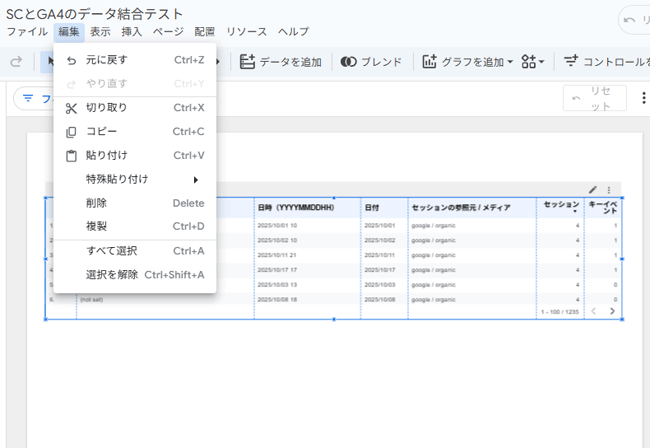
Task: Open the ヘルプ menu
Action: coord(293,31)
